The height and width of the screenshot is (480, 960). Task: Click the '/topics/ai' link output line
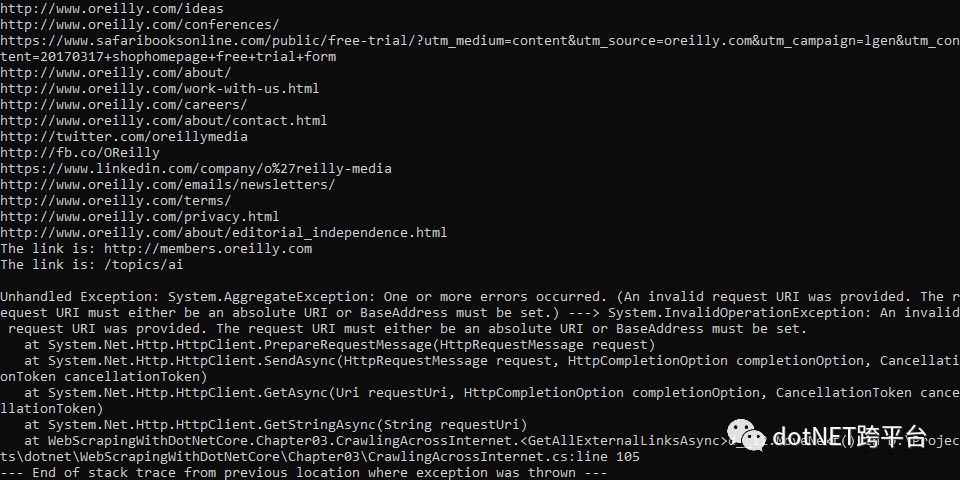pyautogui.click(x=92, y=264)
